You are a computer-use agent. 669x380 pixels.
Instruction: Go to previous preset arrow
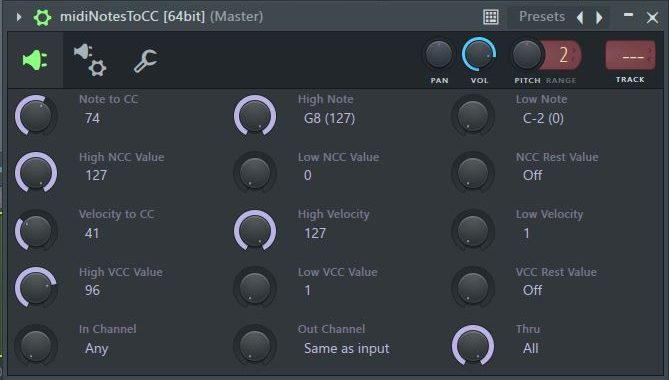point(580,17)
